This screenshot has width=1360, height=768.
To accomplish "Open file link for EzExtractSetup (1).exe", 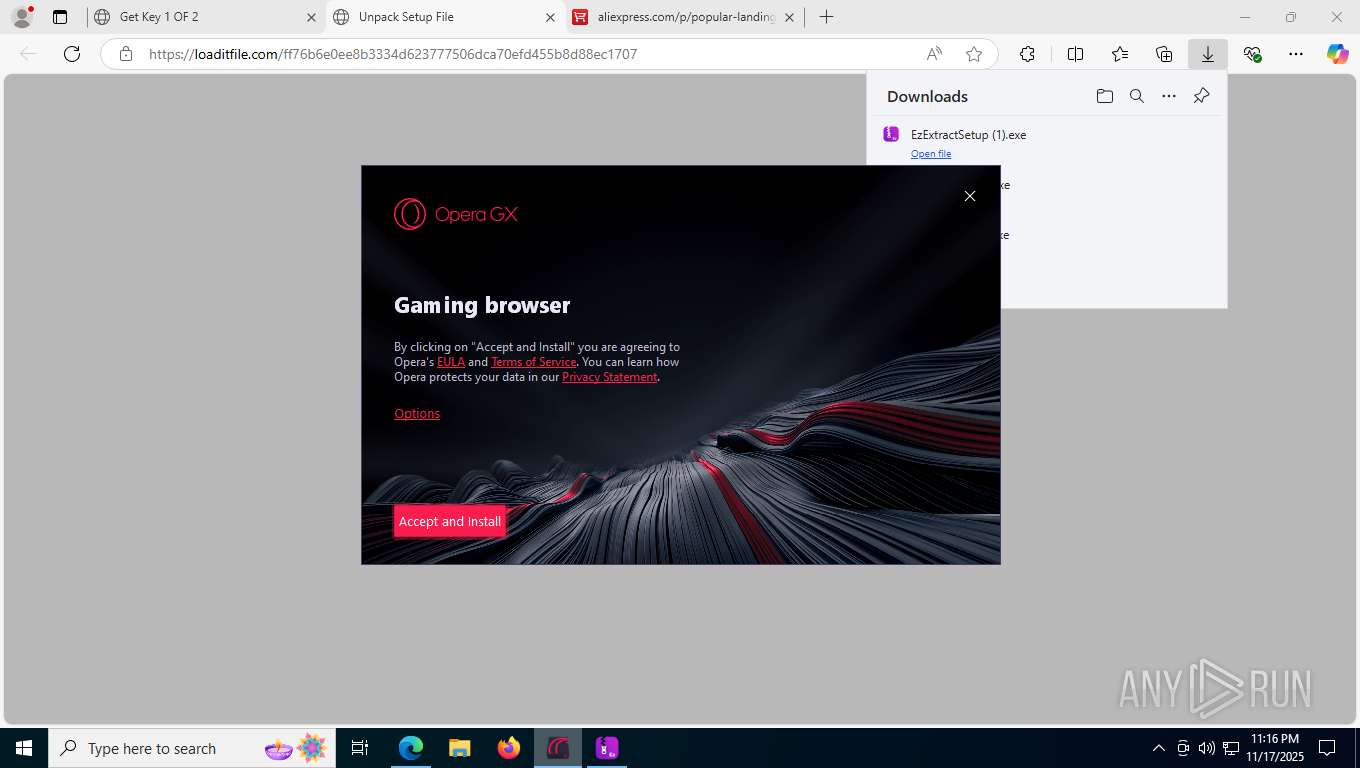I will coord(931,154).
